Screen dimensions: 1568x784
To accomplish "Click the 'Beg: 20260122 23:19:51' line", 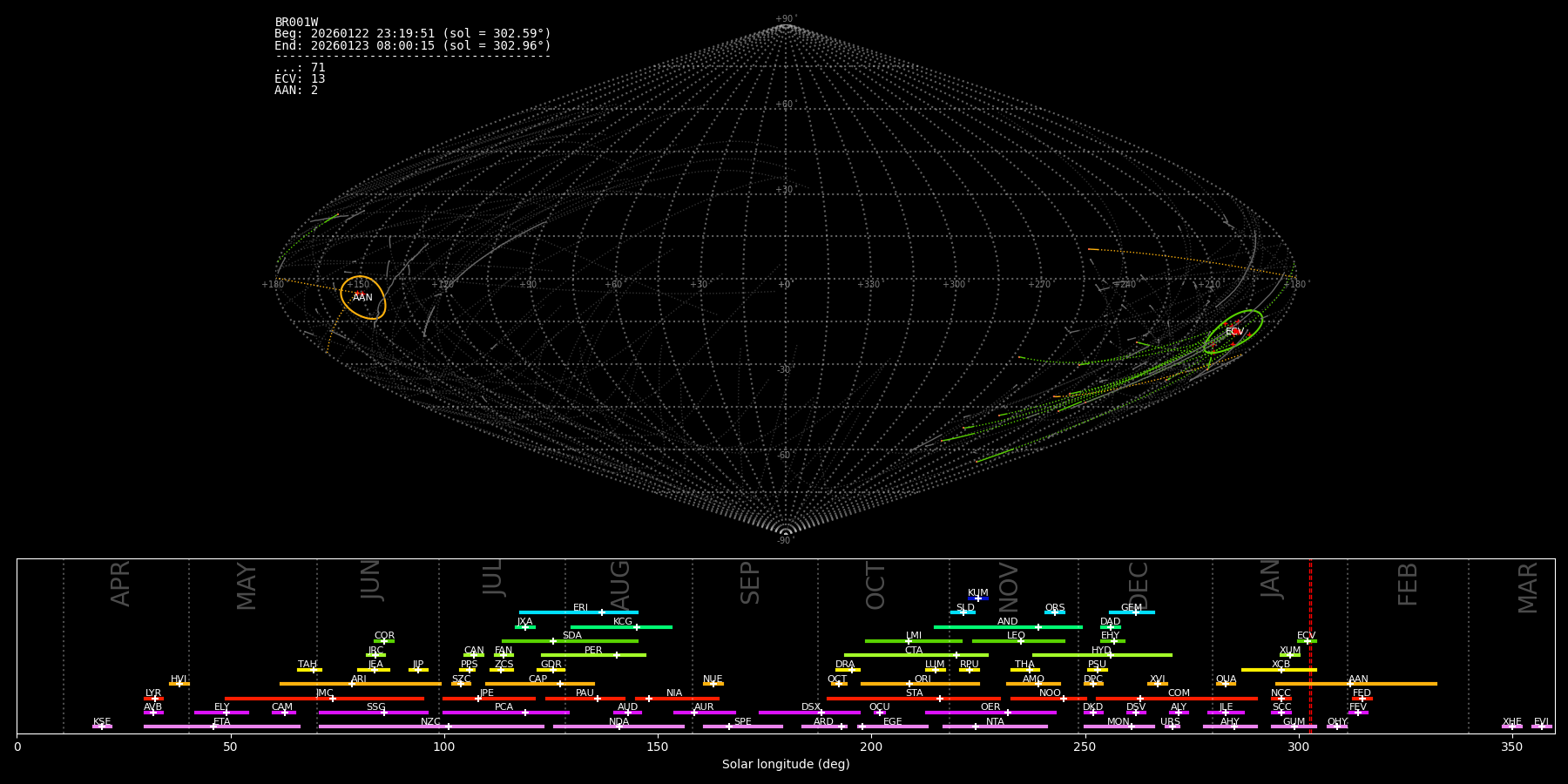I will 413,34.
